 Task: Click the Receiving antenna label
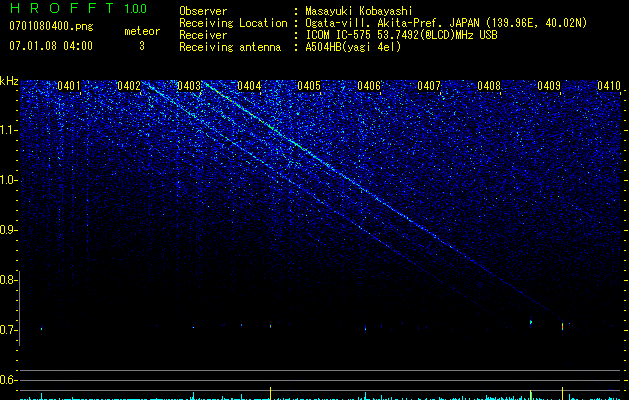click(230, 47)
